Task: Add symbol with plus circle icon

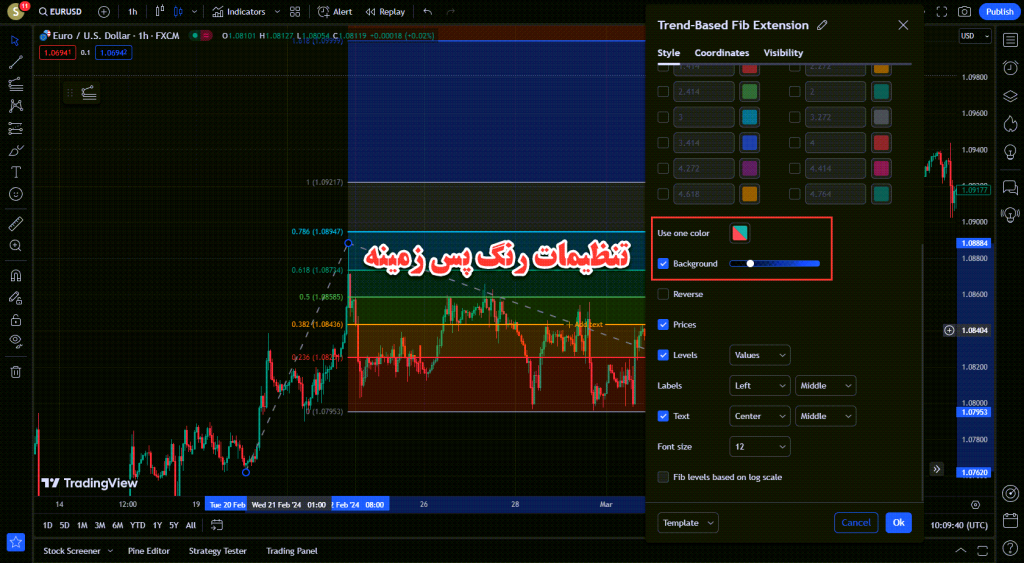Action: 103,12
